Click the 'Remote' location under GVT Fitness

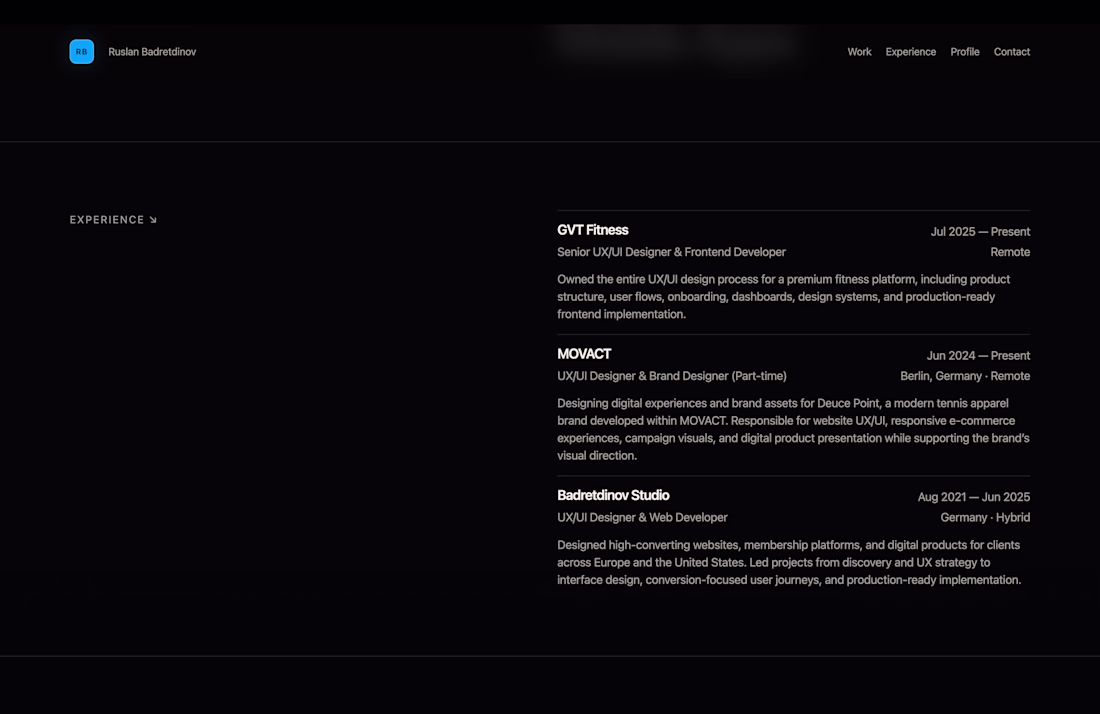[x=1010, y=252]
